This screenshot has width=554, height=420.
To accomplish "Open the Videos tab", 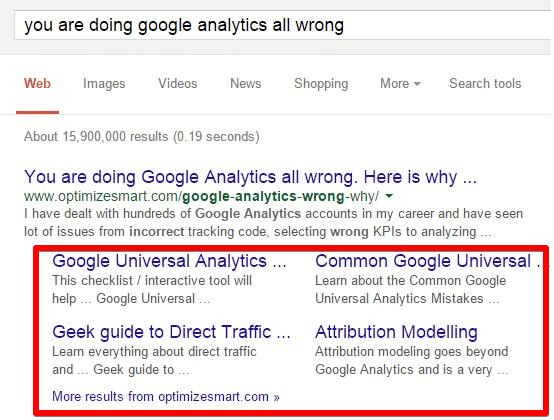I will tap(178, 84).
